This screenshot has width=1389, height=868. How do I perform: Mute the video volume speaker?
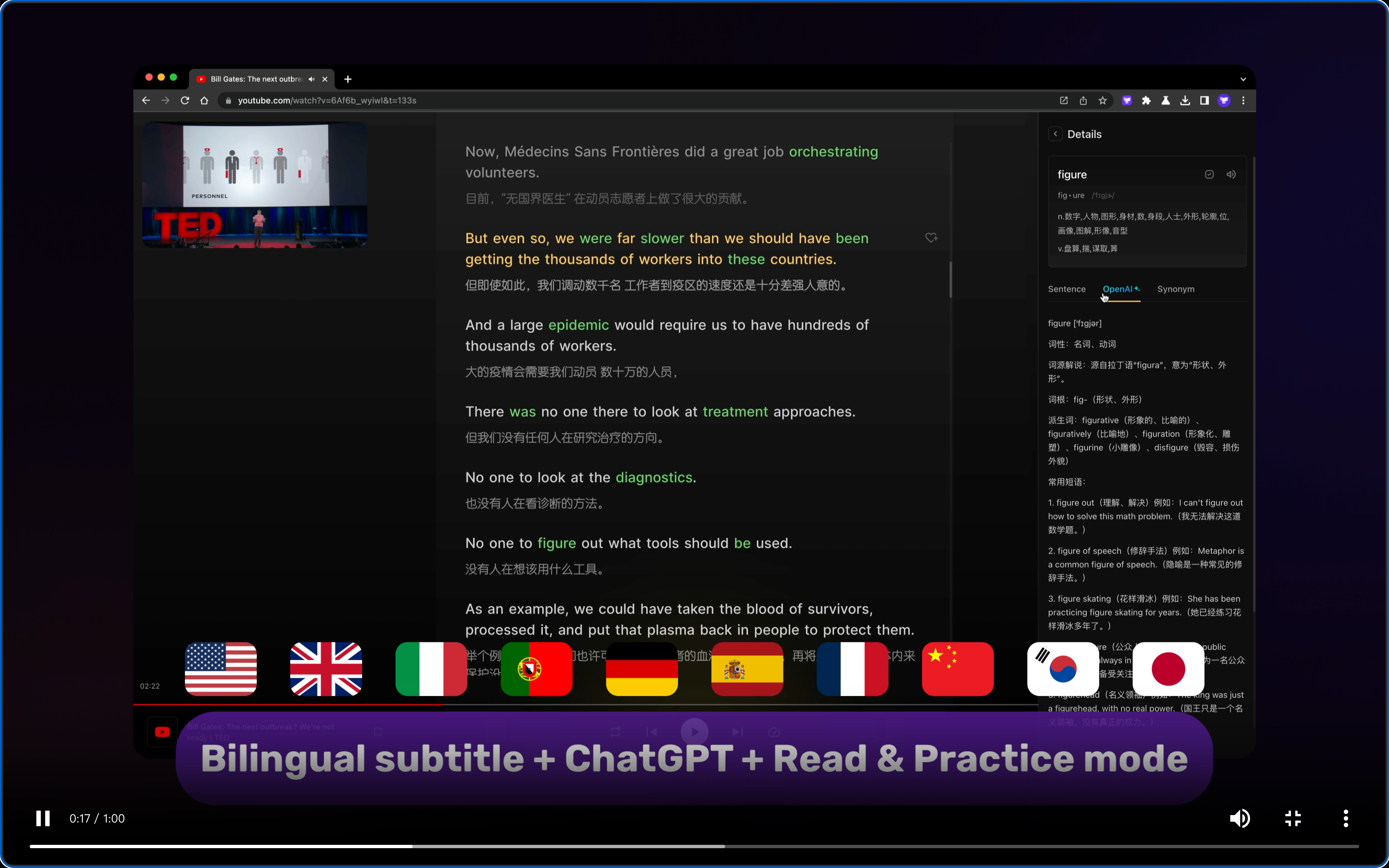pos(1239,818)
